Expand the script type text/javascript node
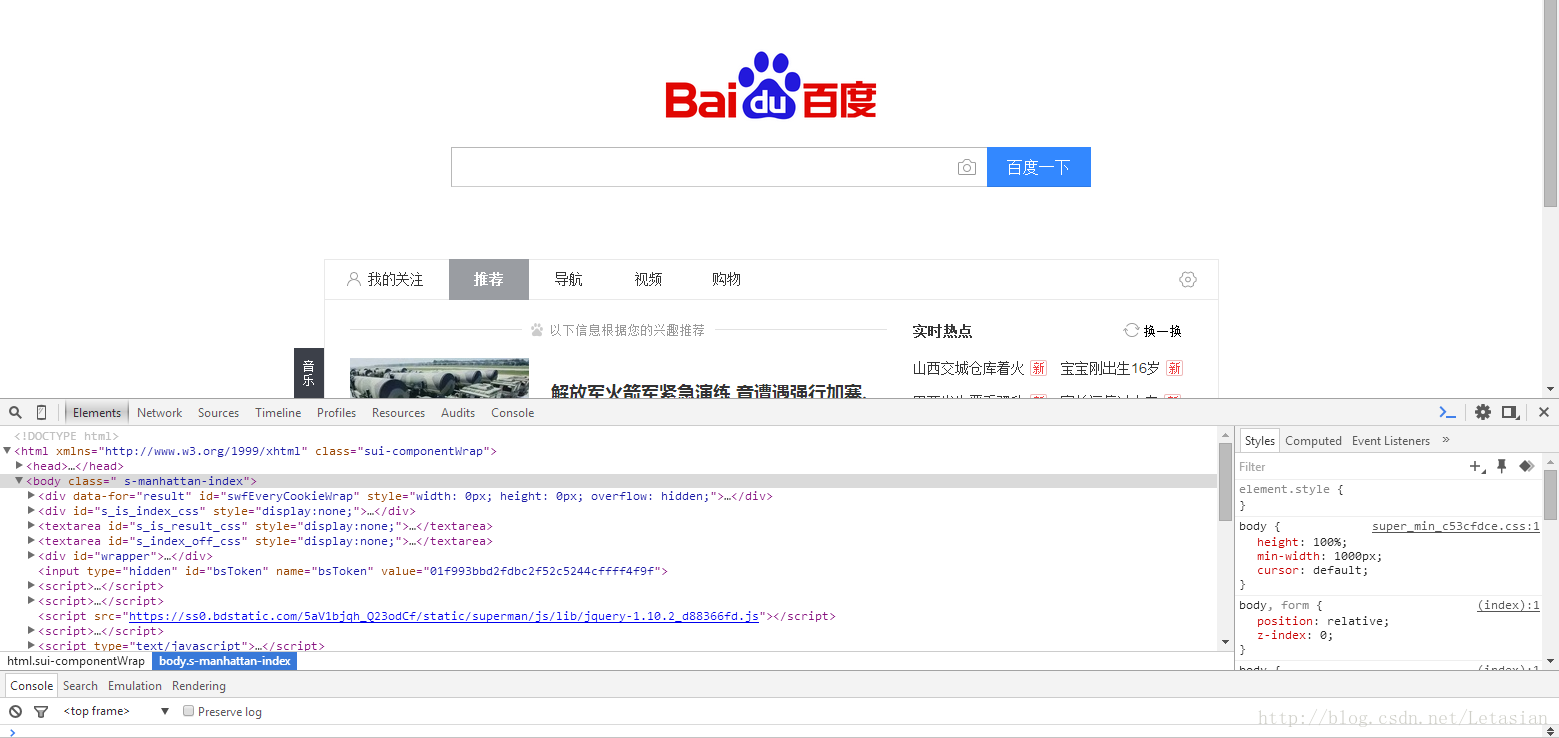 click(x=31, y=646)
